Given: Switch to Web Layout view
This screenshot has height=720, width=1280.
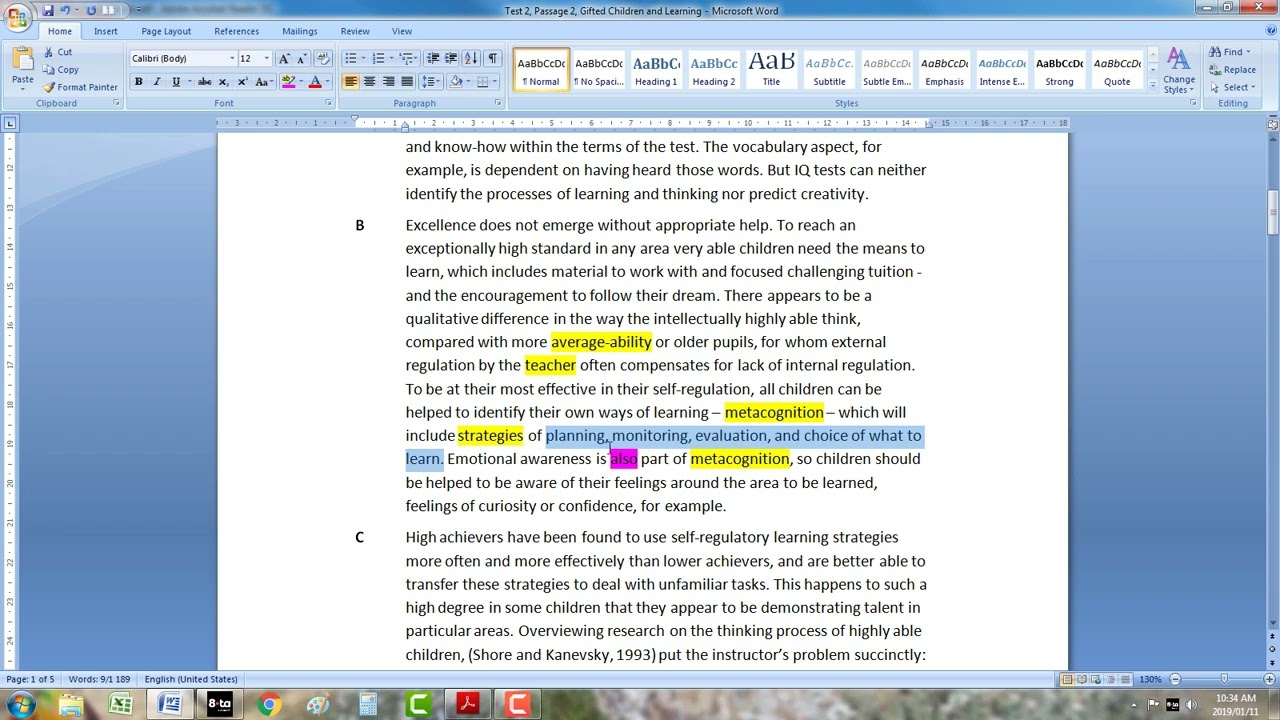Looking at the screenshot, I should (x=1095, y=679).
